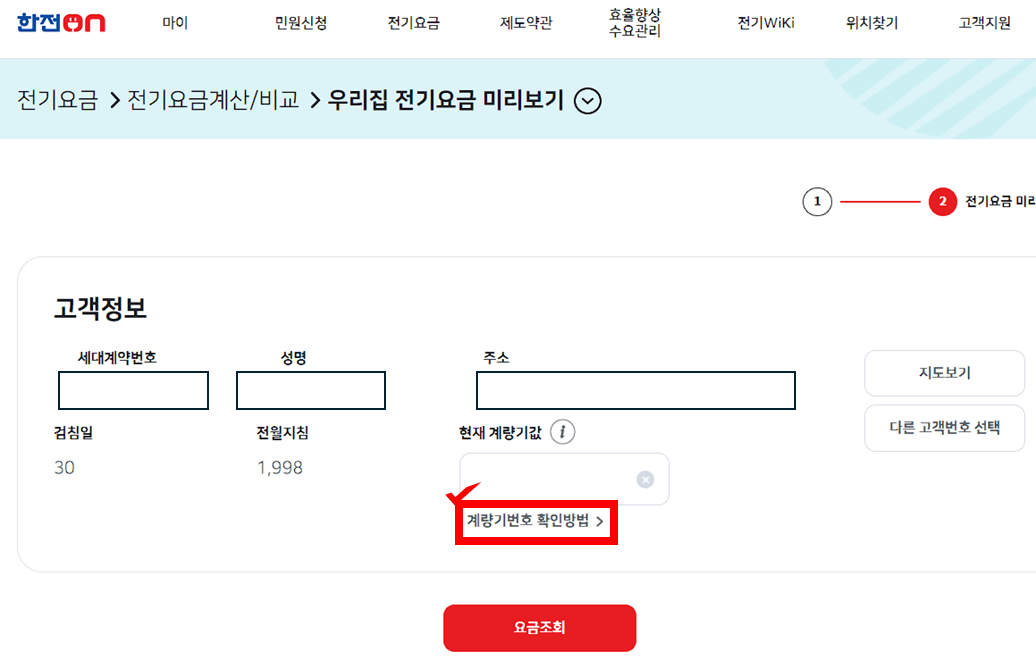Expand the breadcrumb with the down chevron
The width and height of the screenshot is (1036, 659).
point(588,101)
